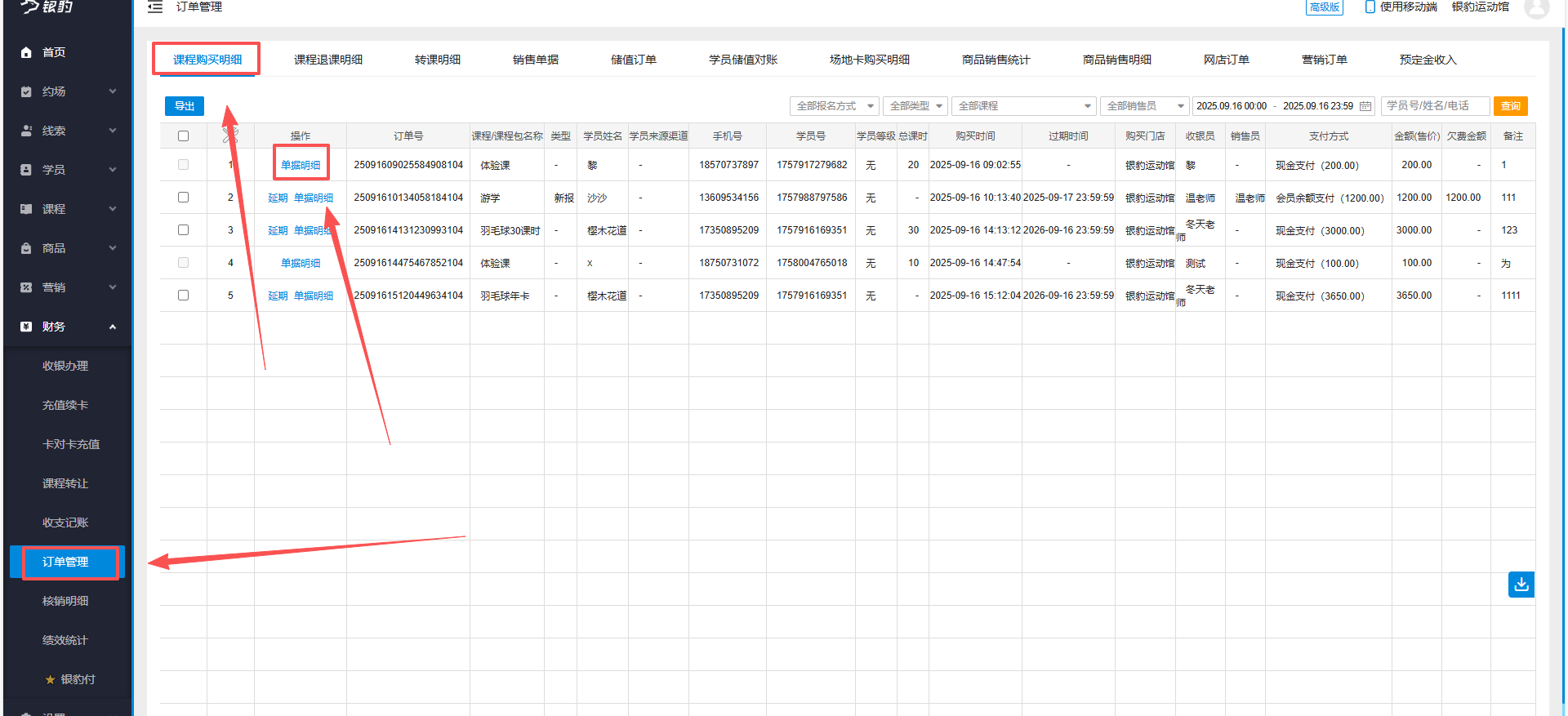The height and width of the screenshot is (716, 1568).
Task: Open the 全部报名方式 dropdown
Action: click(834, 106)
